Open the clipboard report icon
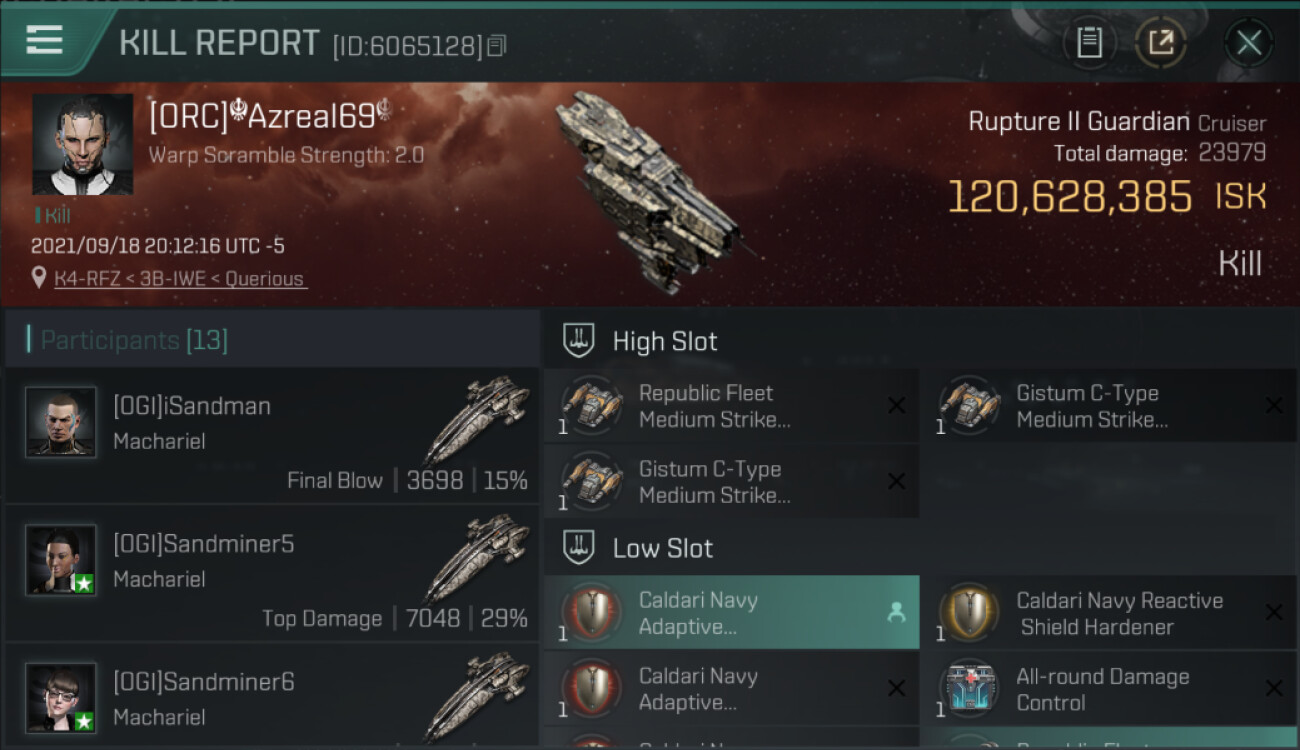The image size is (1300, 750). point(1089,43)
